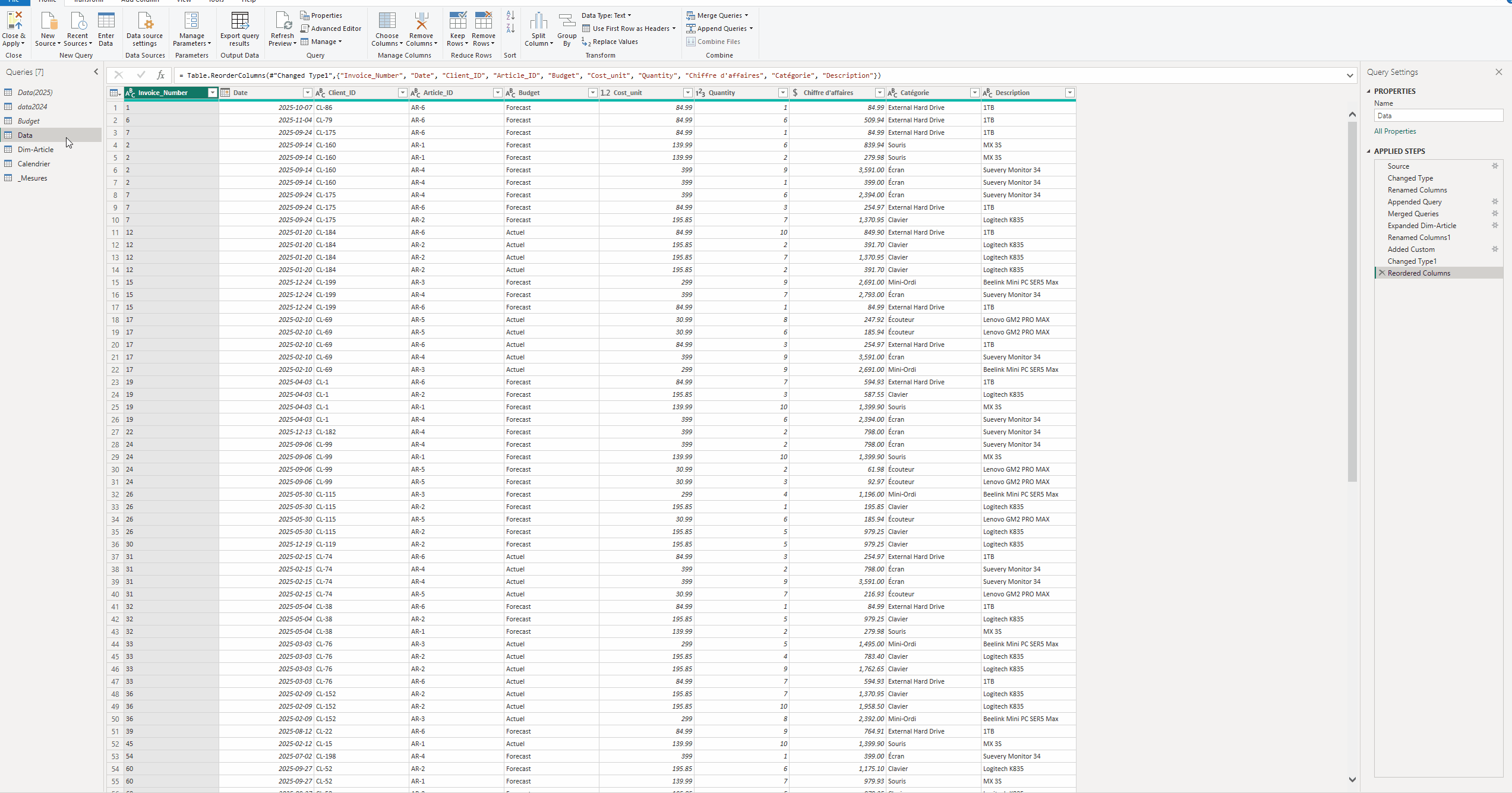Image resolution: width=1512 pixels, height=793 pixels.
Task: Sort the column descending
Action: 510,29
